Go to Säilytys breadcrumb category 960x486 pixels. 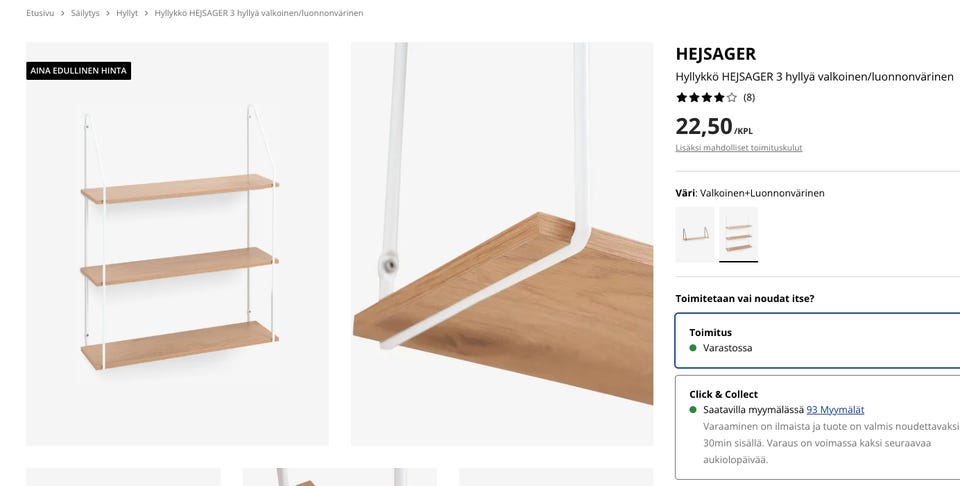tap(85, 13)
